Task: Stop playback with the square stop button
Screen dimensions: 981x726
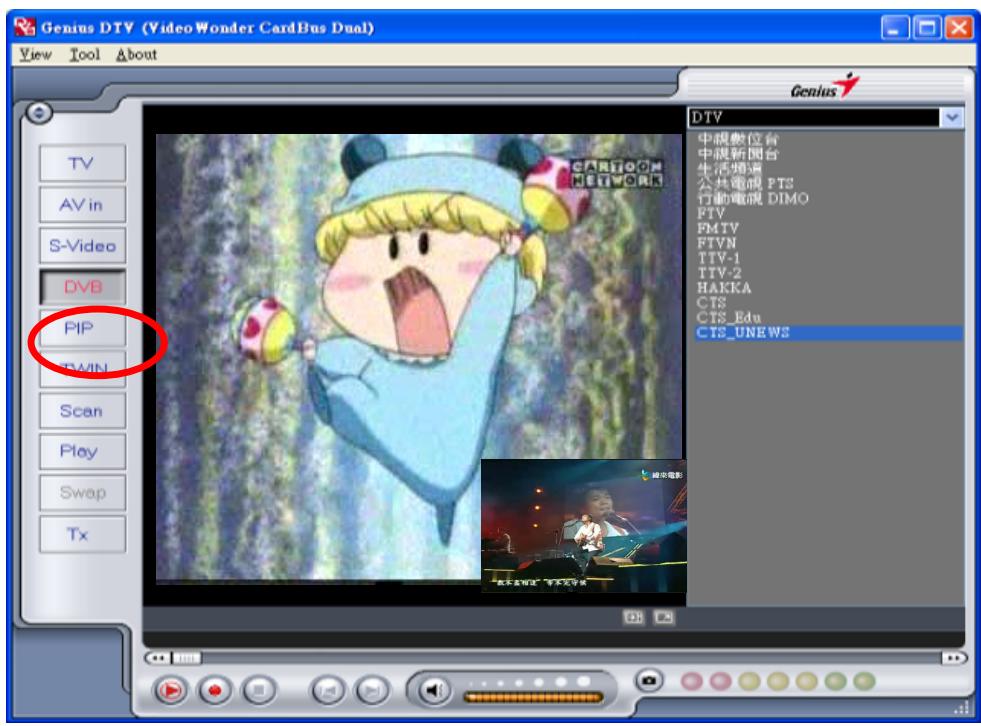Action: (259, 690)
